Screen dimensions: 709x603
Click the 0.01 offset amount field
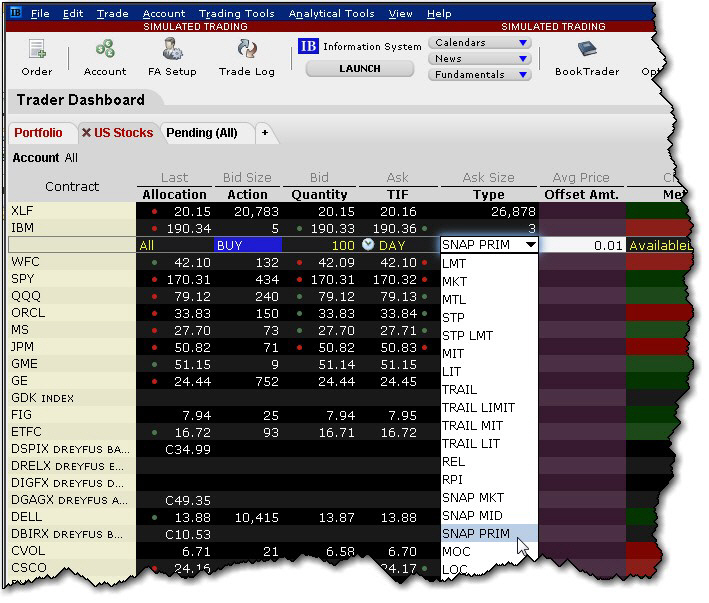(582, 245)
